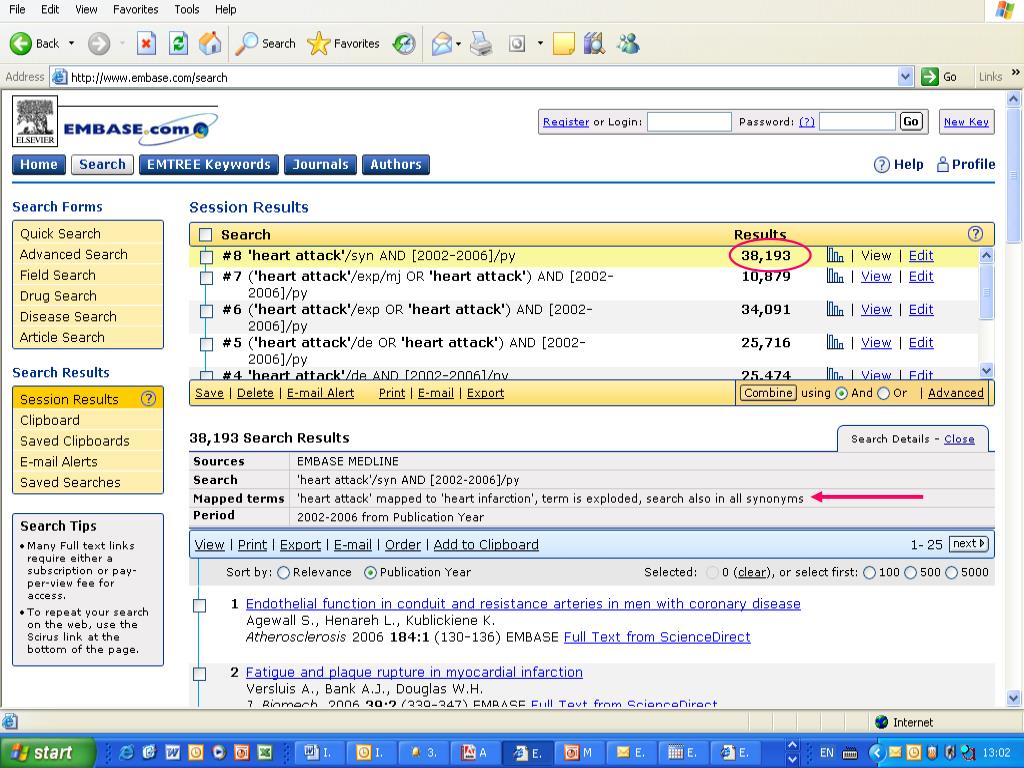
Task: Open the Tools menu
Action: coord(186,9)
